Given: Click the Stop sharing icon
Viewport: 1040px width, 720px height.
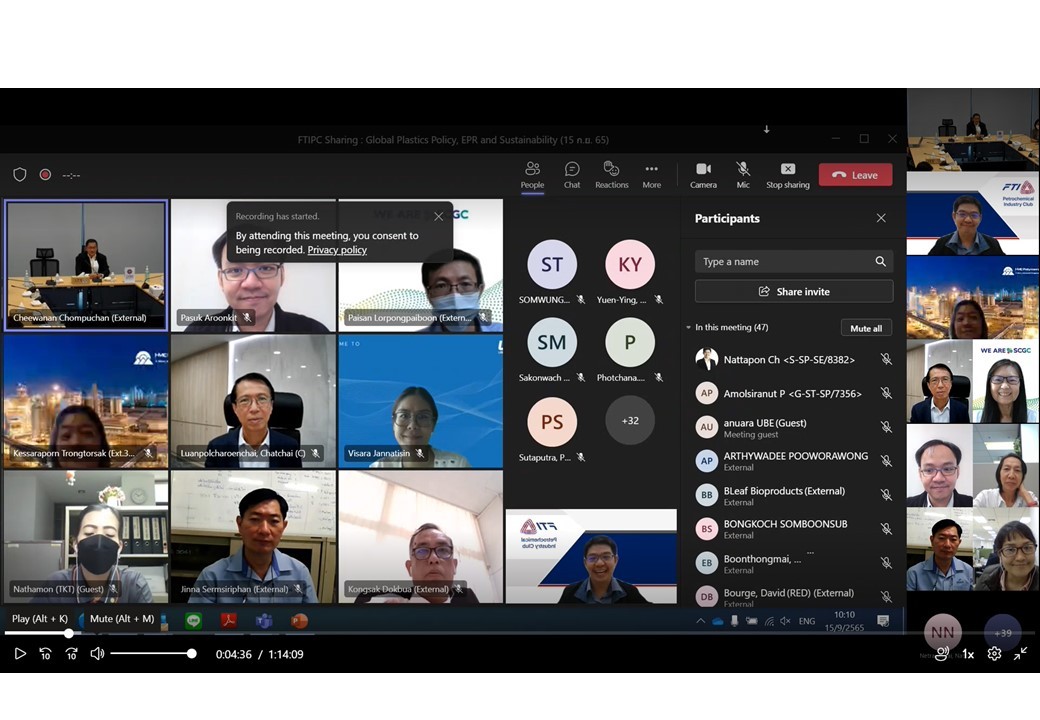Looking at the screenshot, I should [x=787, y=174].
